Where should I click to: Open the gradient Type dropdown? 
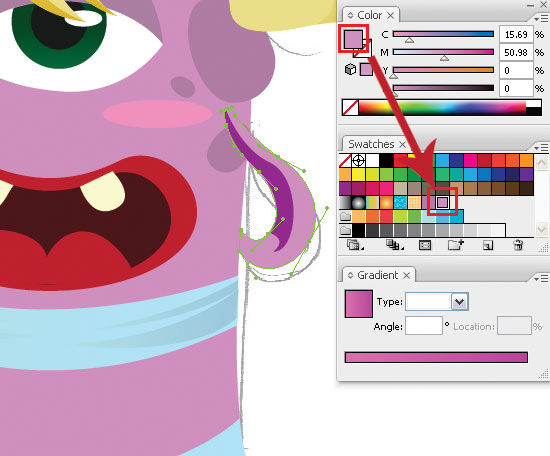460,302
